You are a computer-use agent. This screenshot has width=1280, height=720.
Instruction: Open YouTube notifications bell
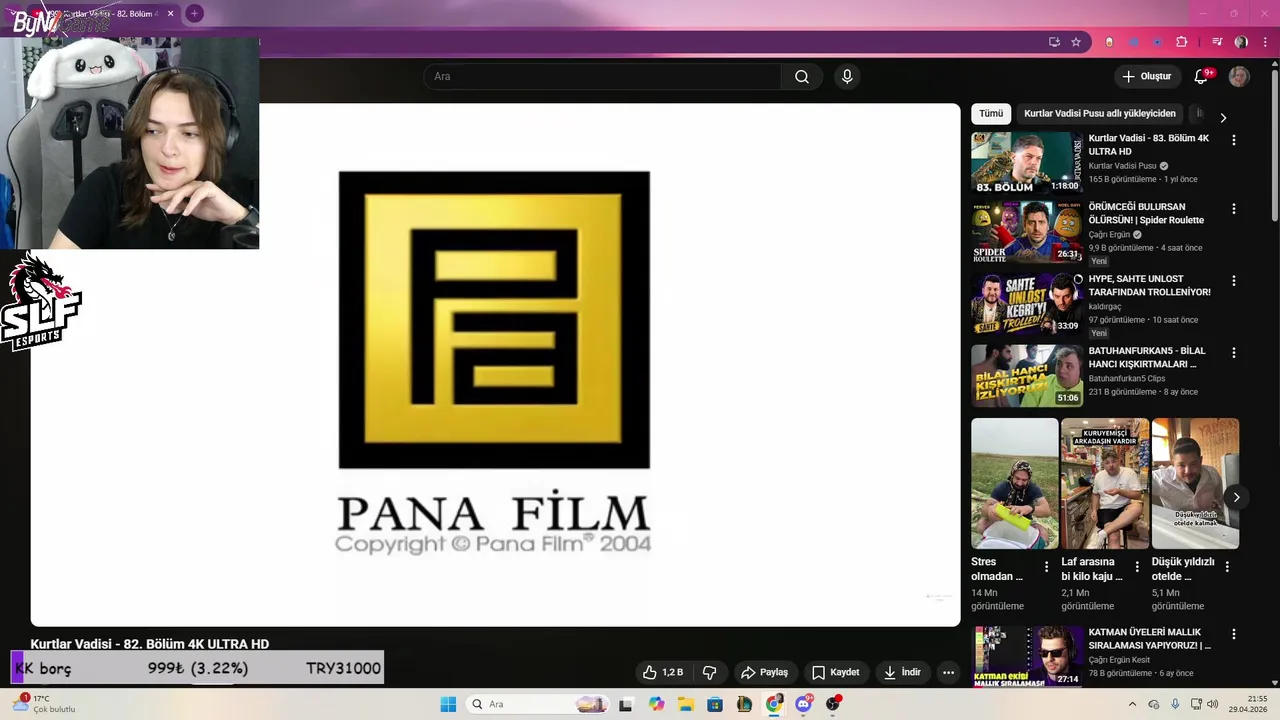1201,77
